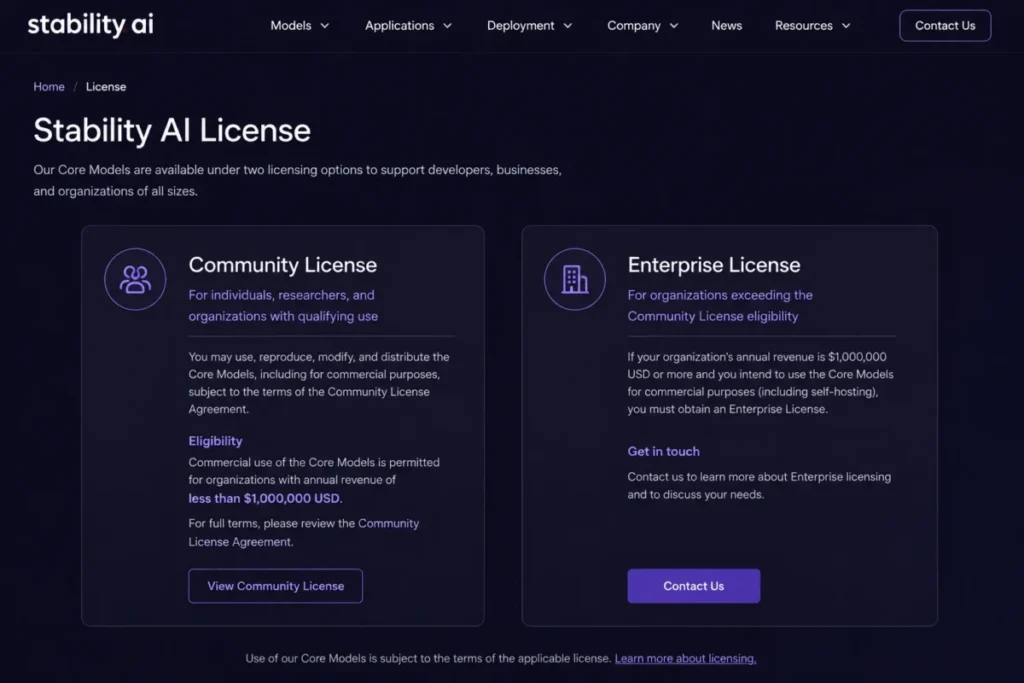Screen dimensions: 1024x683
Task: Click 'less than $1,000,000 USD' text
Action: (265, 498)
